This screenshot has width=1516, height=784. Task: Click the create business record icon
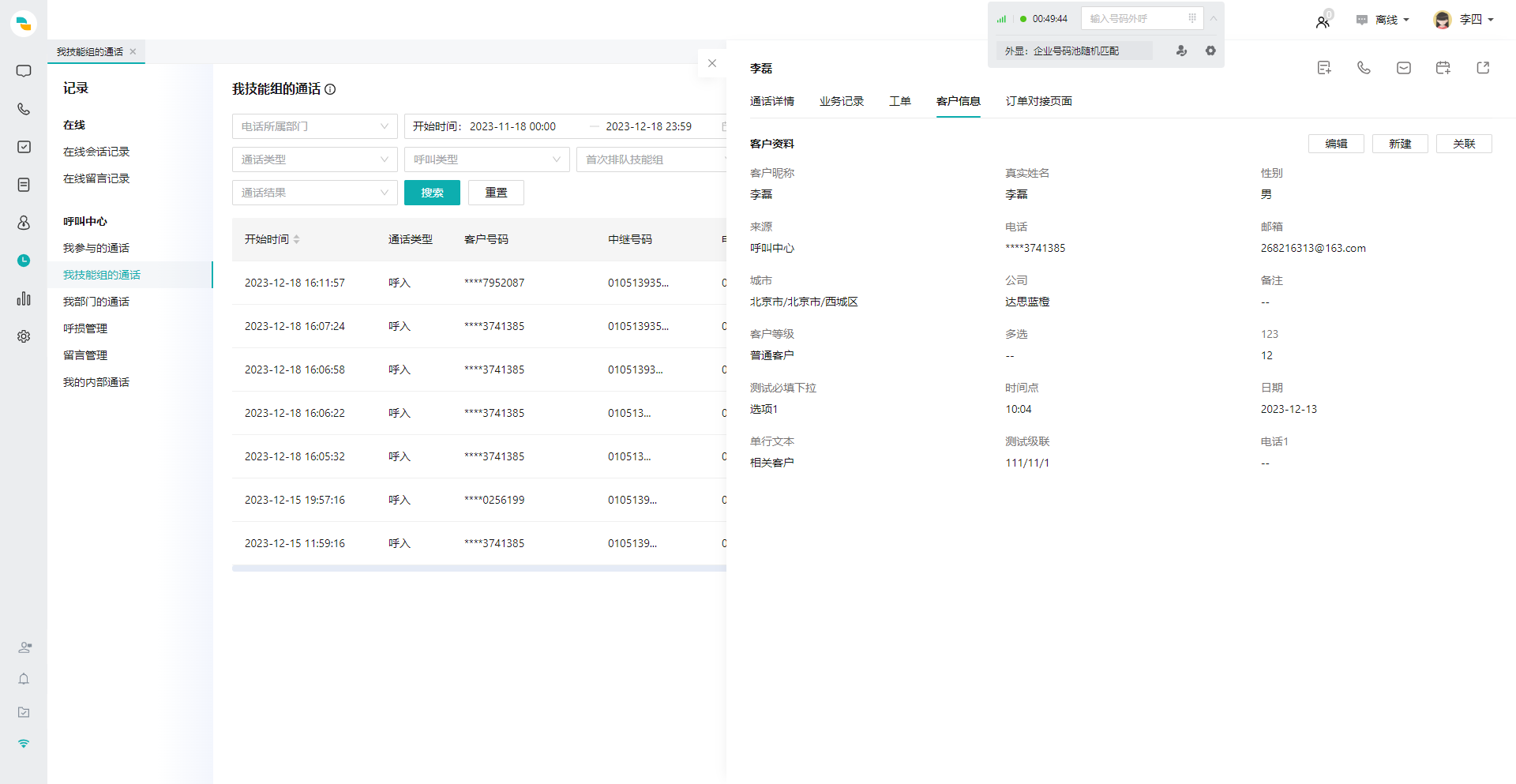point(1324,68)
